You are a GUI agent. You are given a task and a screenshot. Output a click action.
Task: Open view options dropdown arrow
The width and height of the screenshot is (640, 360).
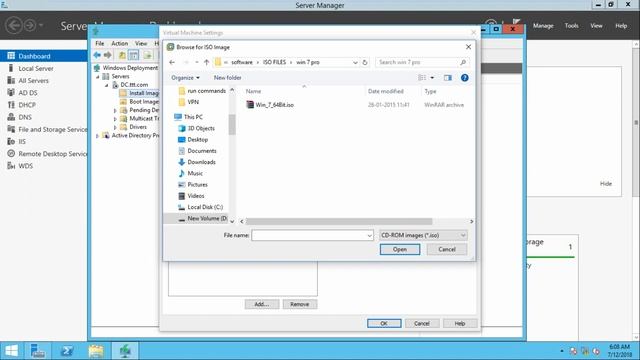coord(432,78)
